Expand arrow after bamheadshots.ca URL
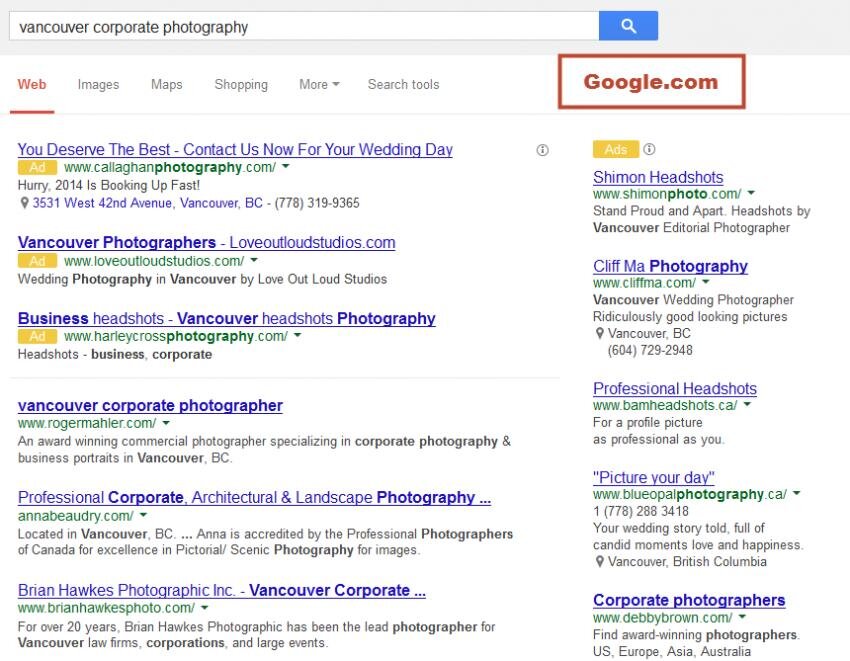Image resolution: width=850 pixels, height=661 pixels. coord(747,404)
